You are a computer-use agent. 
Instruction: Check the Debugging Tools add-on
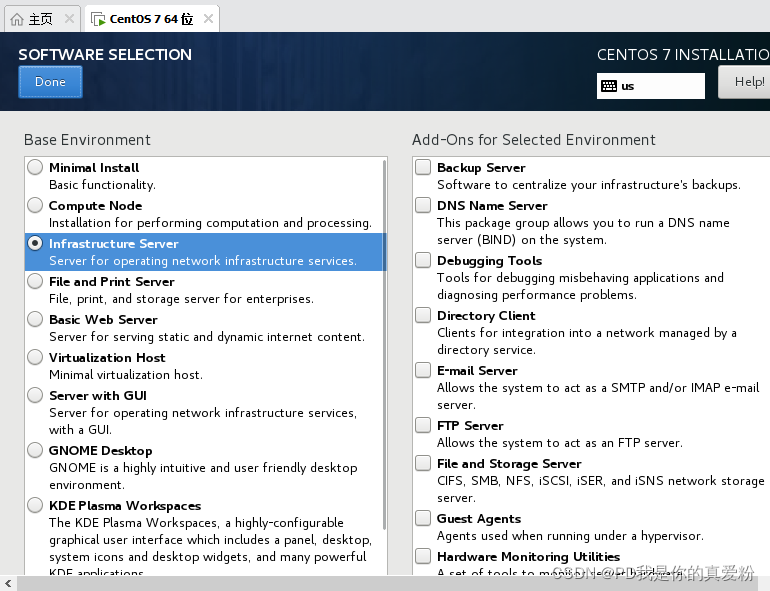(423, 260)
